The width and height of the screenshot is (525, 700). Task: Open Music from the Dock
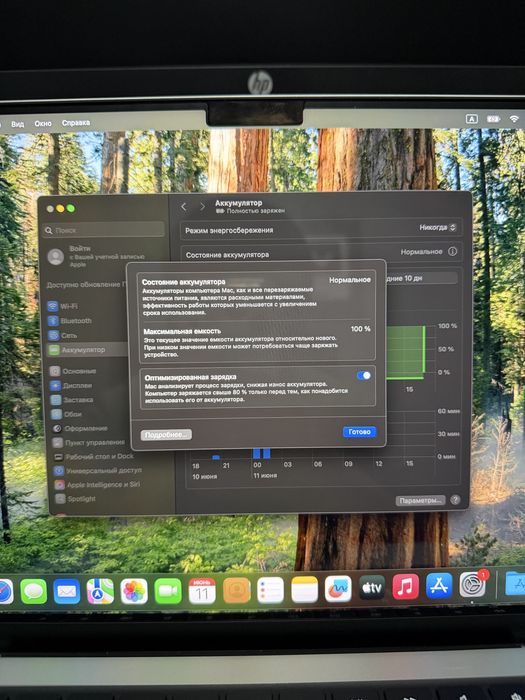click(x=405, y=587)
